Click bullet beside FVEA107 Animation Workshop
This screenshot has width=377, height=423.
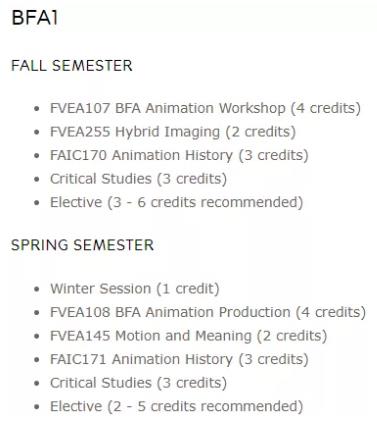pos(37,109)
